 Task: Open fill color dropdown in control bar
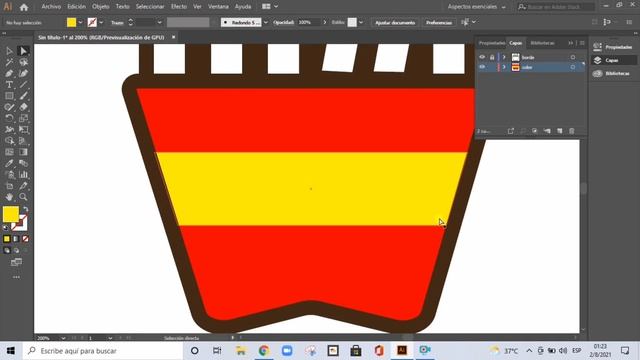[x=80, y=22]
